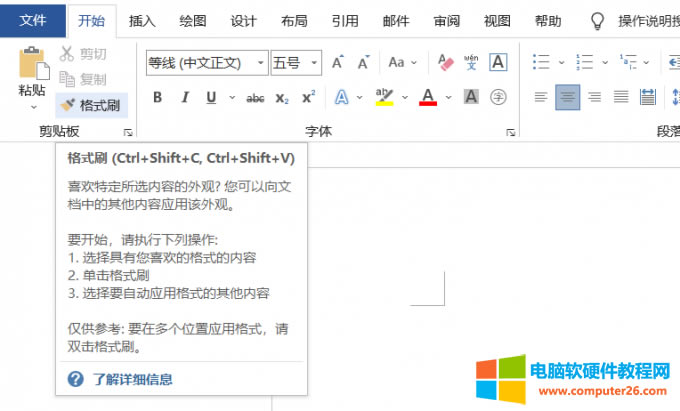This screenshot has width=680, height=411.
Task: Open the 文件 (File) tab
Action: pos(33,20)
